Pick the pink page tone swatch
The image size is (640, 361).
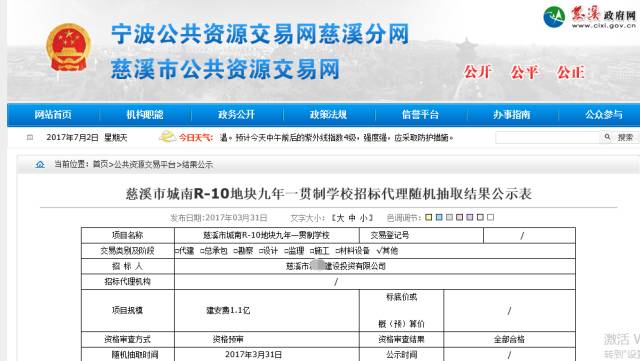460,217
